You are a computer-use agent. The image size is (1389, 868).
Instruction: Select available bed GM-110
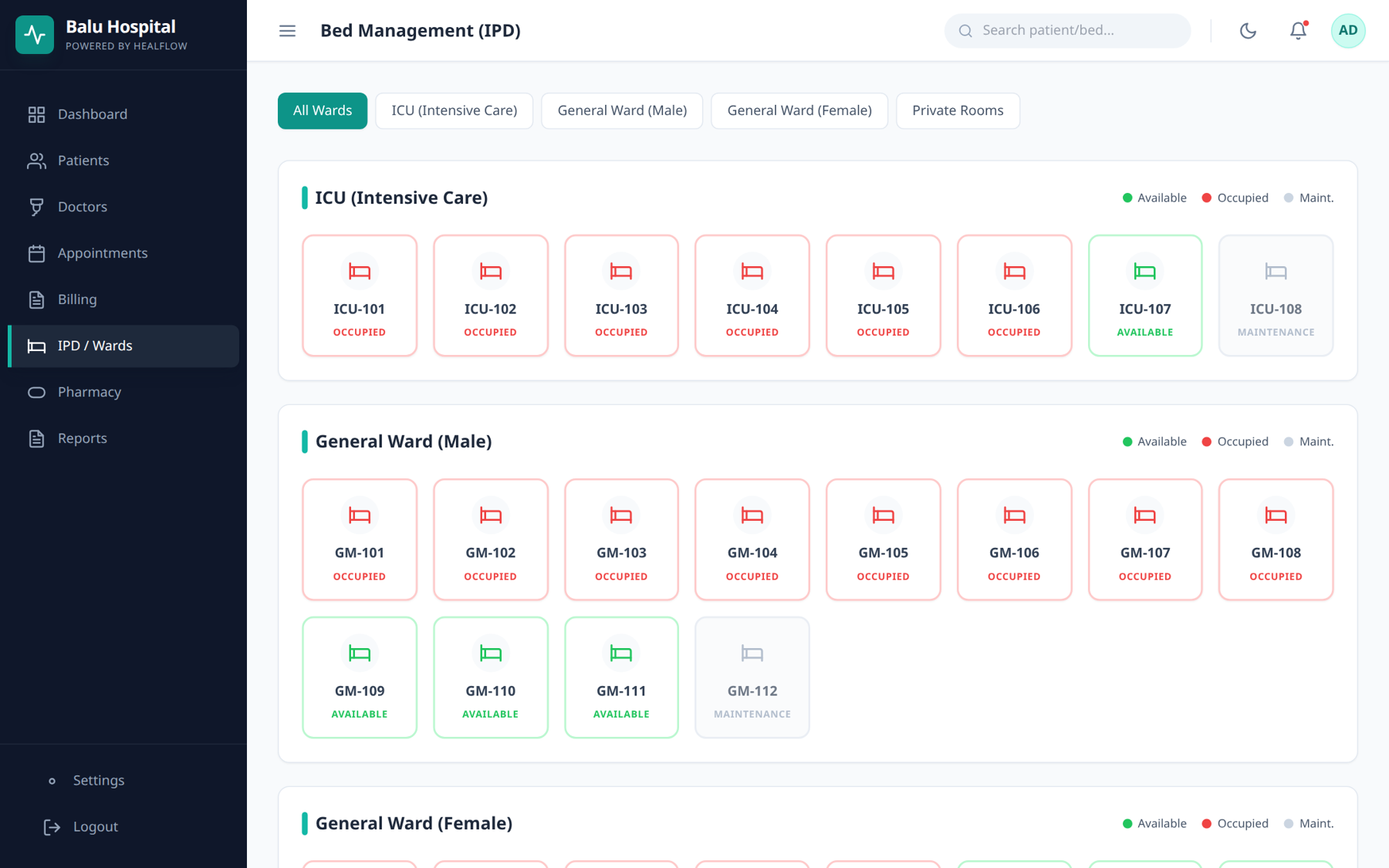491,677
